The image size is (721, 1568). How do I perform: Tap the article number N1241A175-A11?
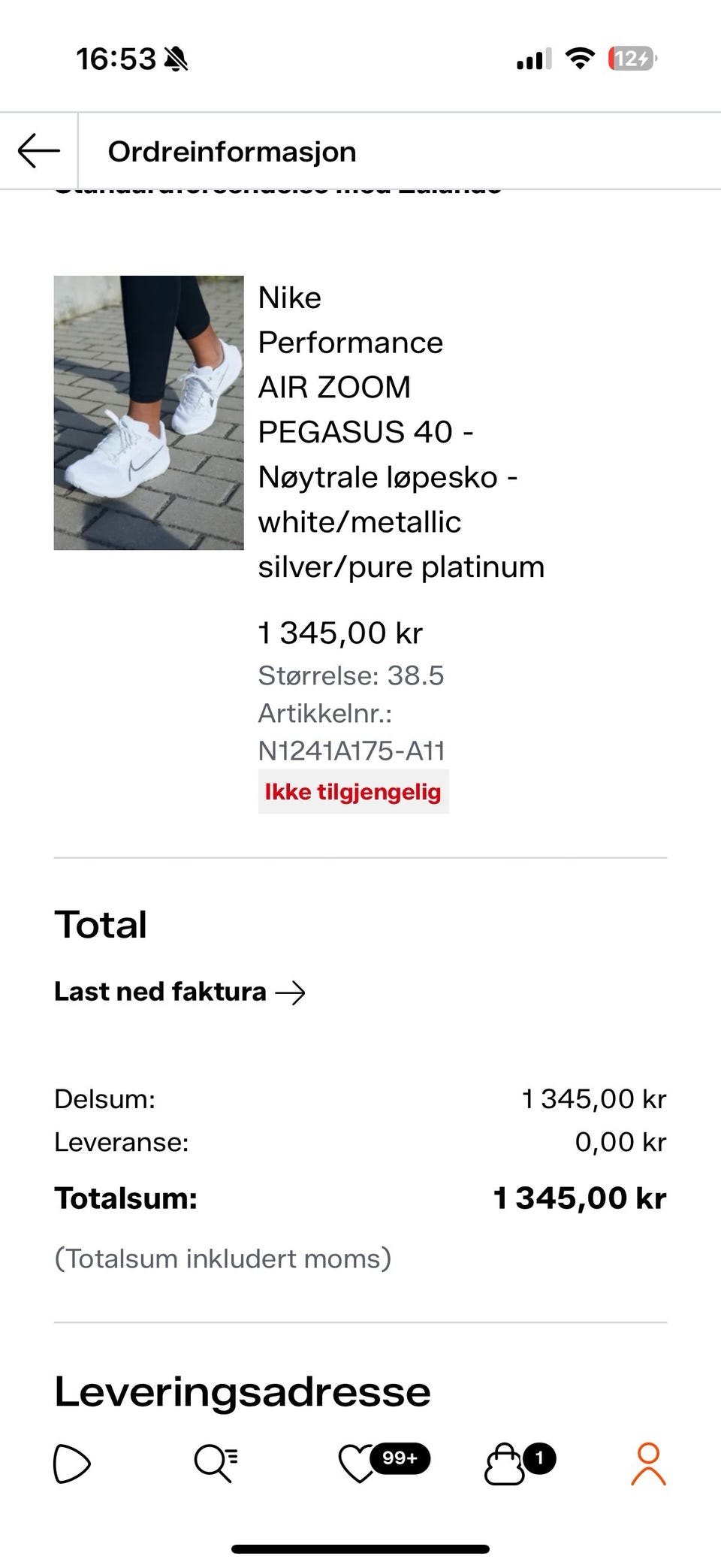[351, 751]
